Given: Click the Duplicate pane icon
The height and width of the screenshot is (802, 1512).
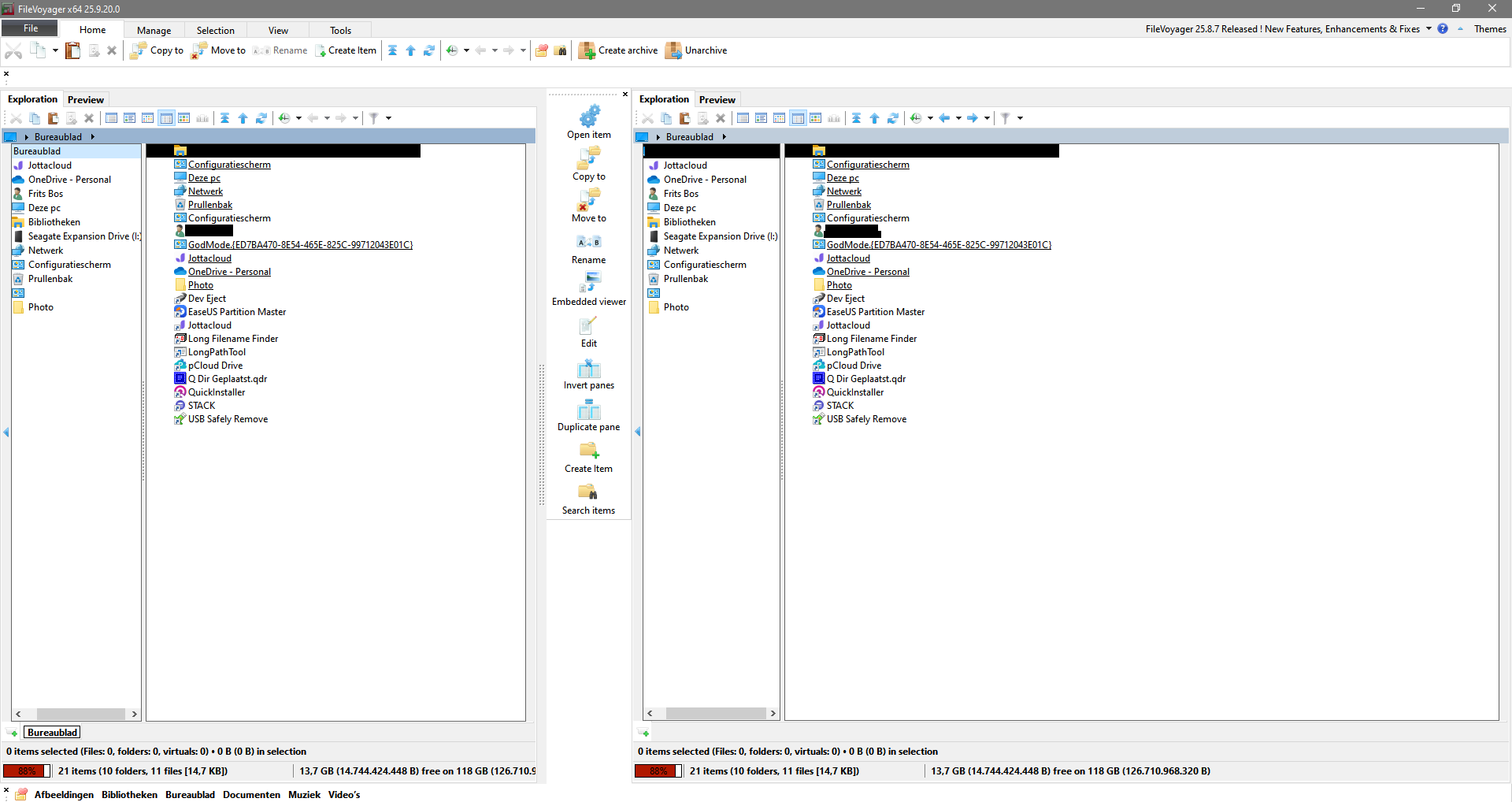Looking at the screenshot, I should (x=588, y=411).
